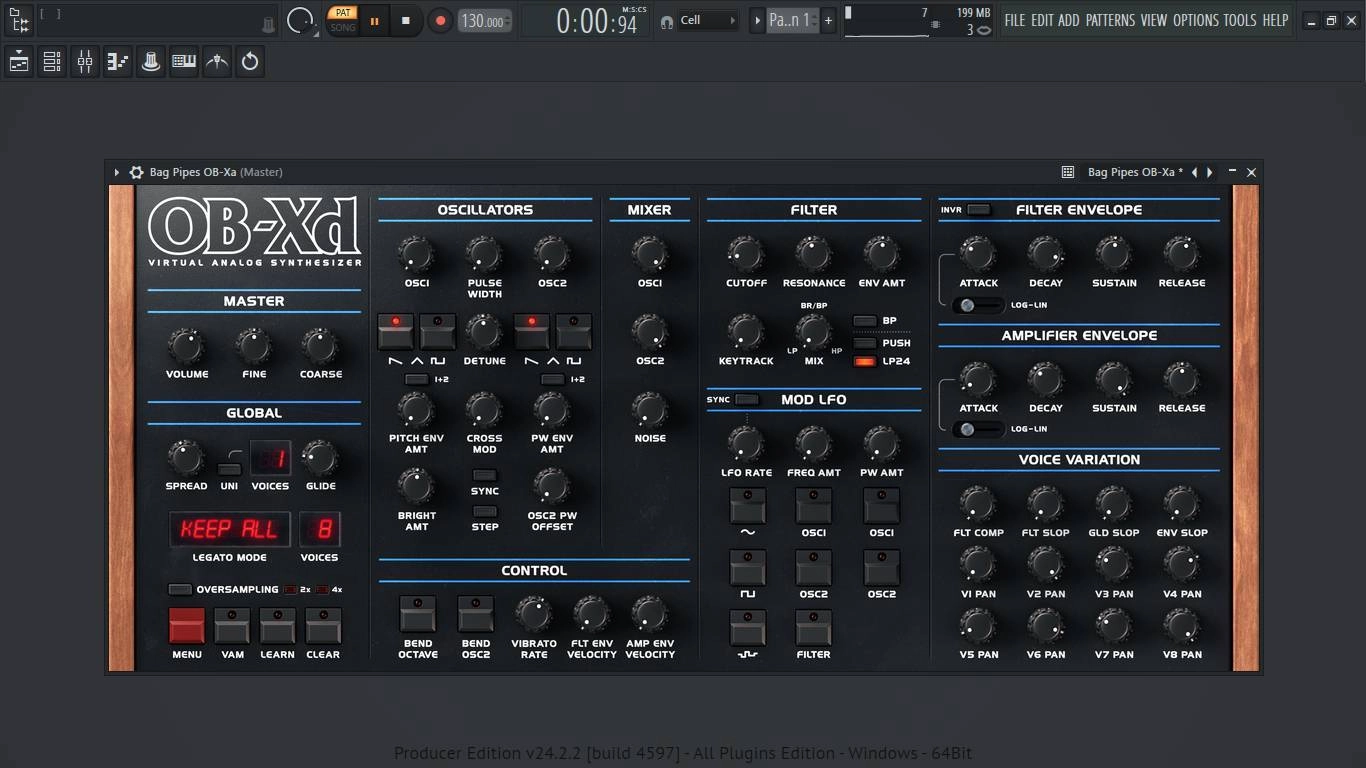
Task: Toggle the filter envelope LOG-LIN slider
Action: coord(978,305)
